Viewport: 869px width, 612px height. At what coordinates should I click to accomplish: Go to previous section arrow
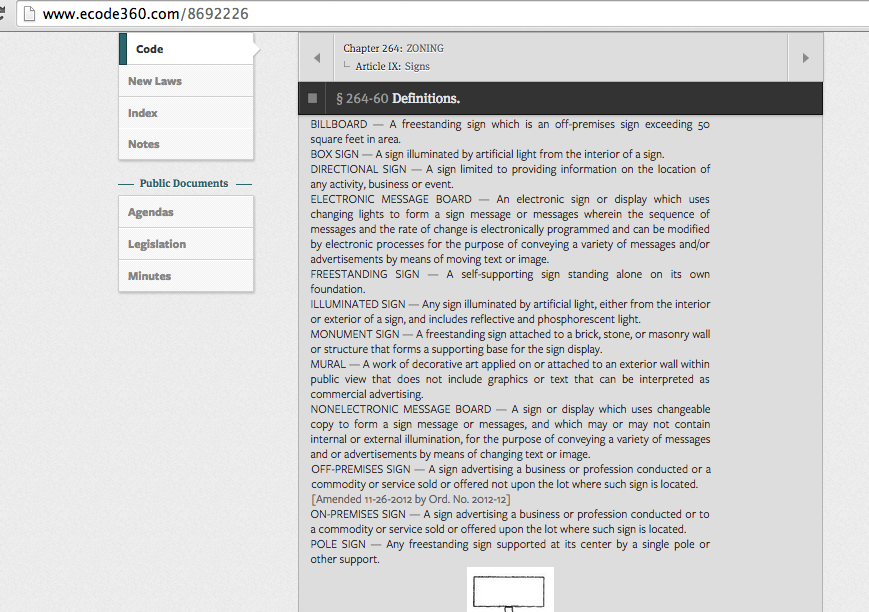tap(316, 58)
